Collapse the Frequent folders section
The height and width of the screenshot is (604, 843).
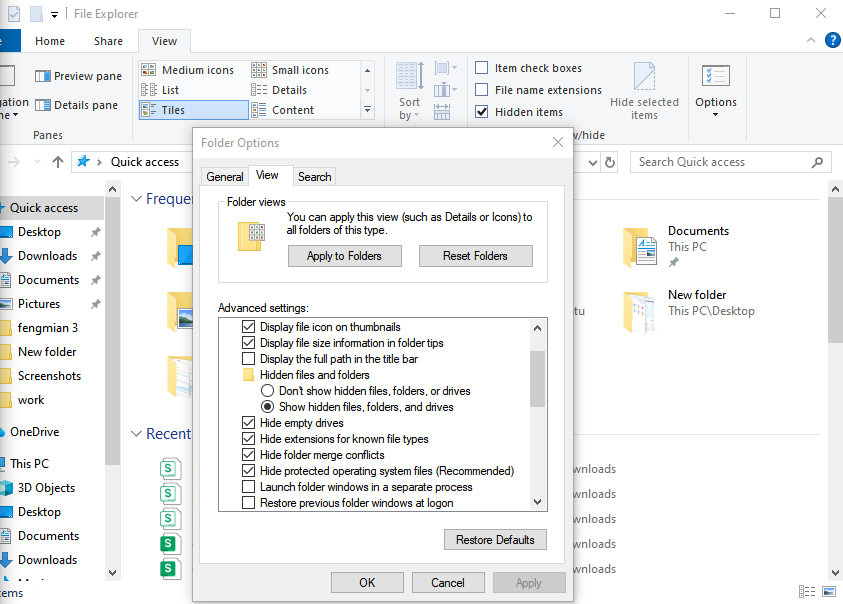pos(136,198)
